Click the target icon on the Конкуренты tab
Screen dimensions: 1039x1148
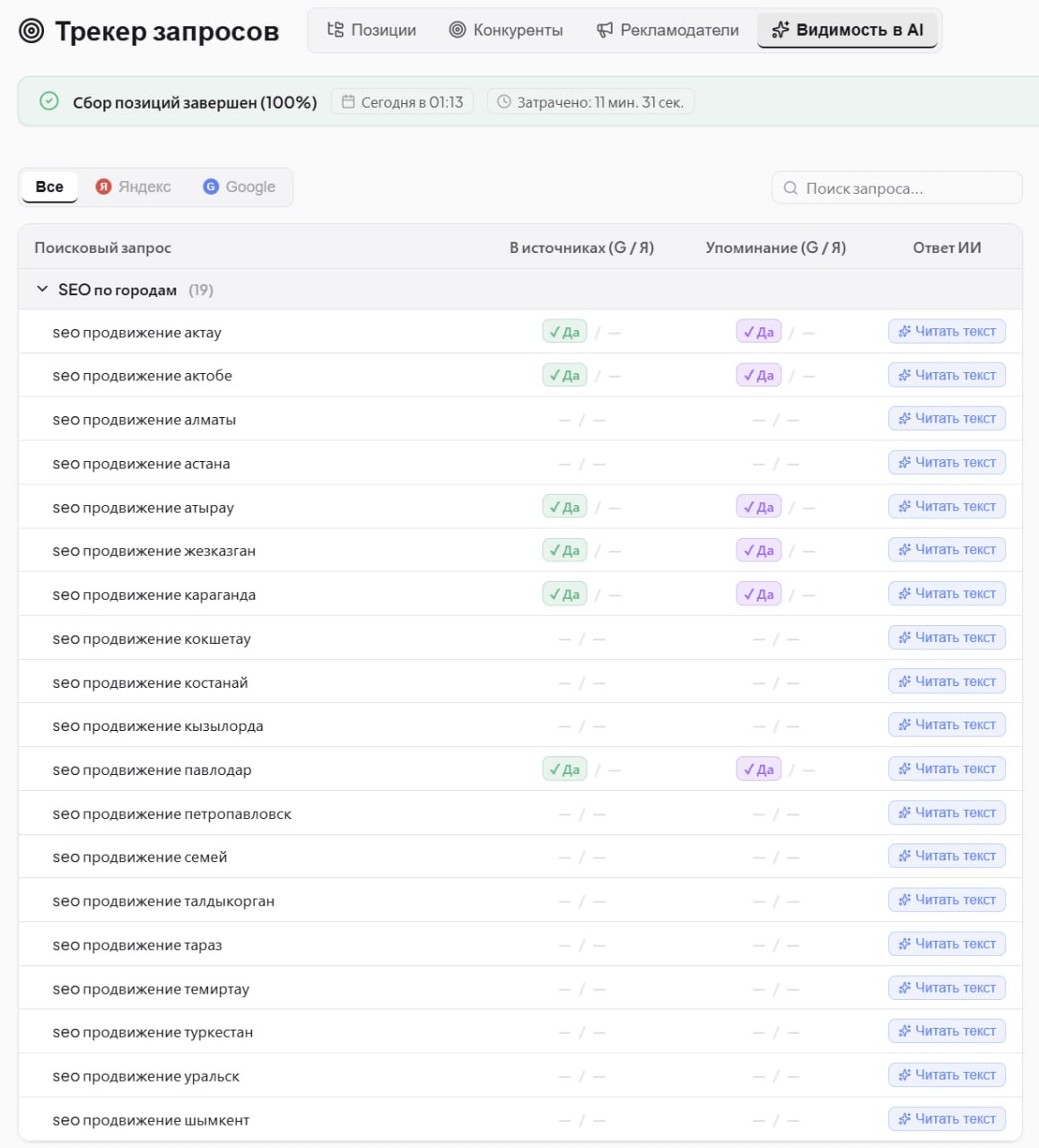[458, 30]
